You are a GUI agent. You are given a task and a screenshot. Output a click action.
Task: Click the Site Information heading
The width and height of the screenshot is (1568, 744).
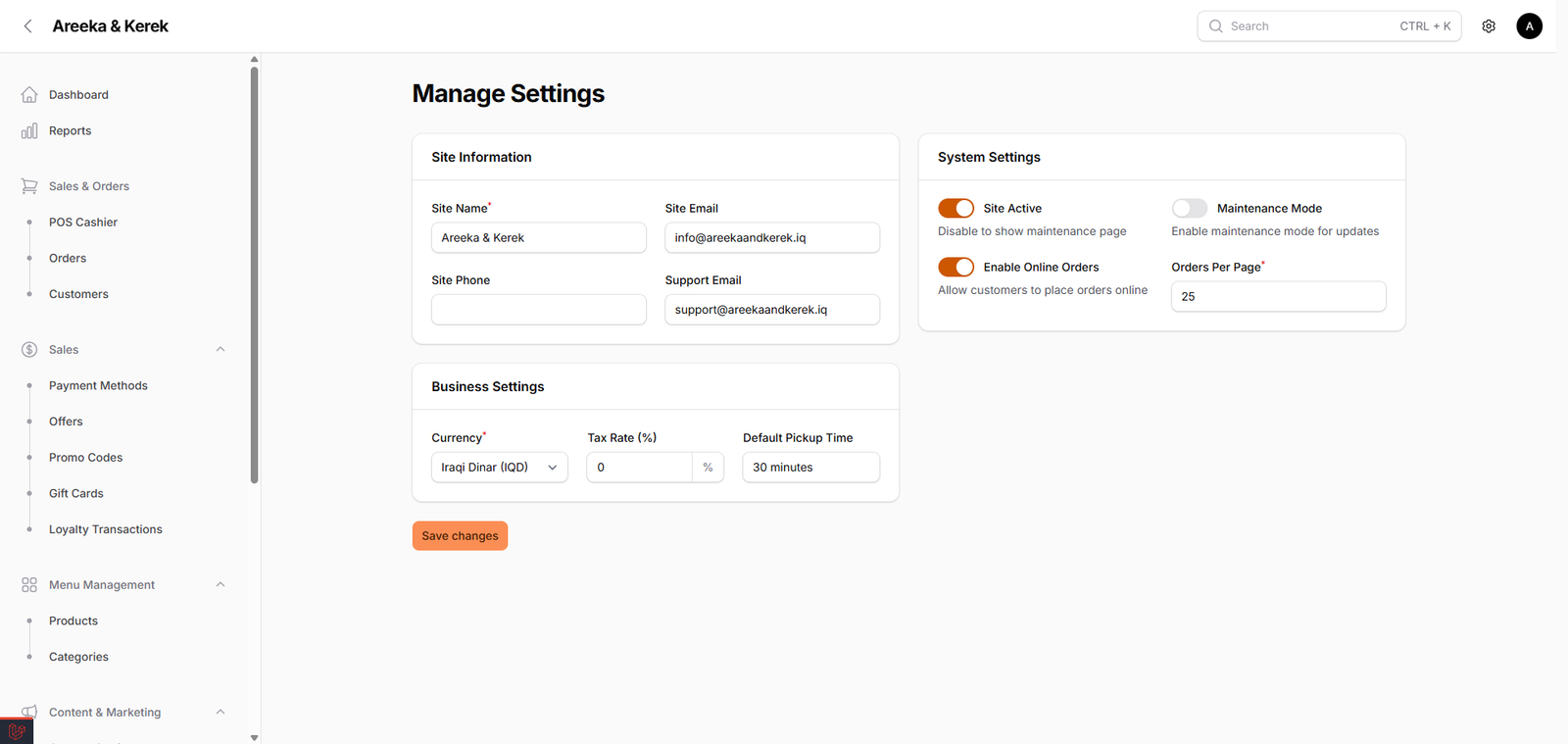(481, 157)
